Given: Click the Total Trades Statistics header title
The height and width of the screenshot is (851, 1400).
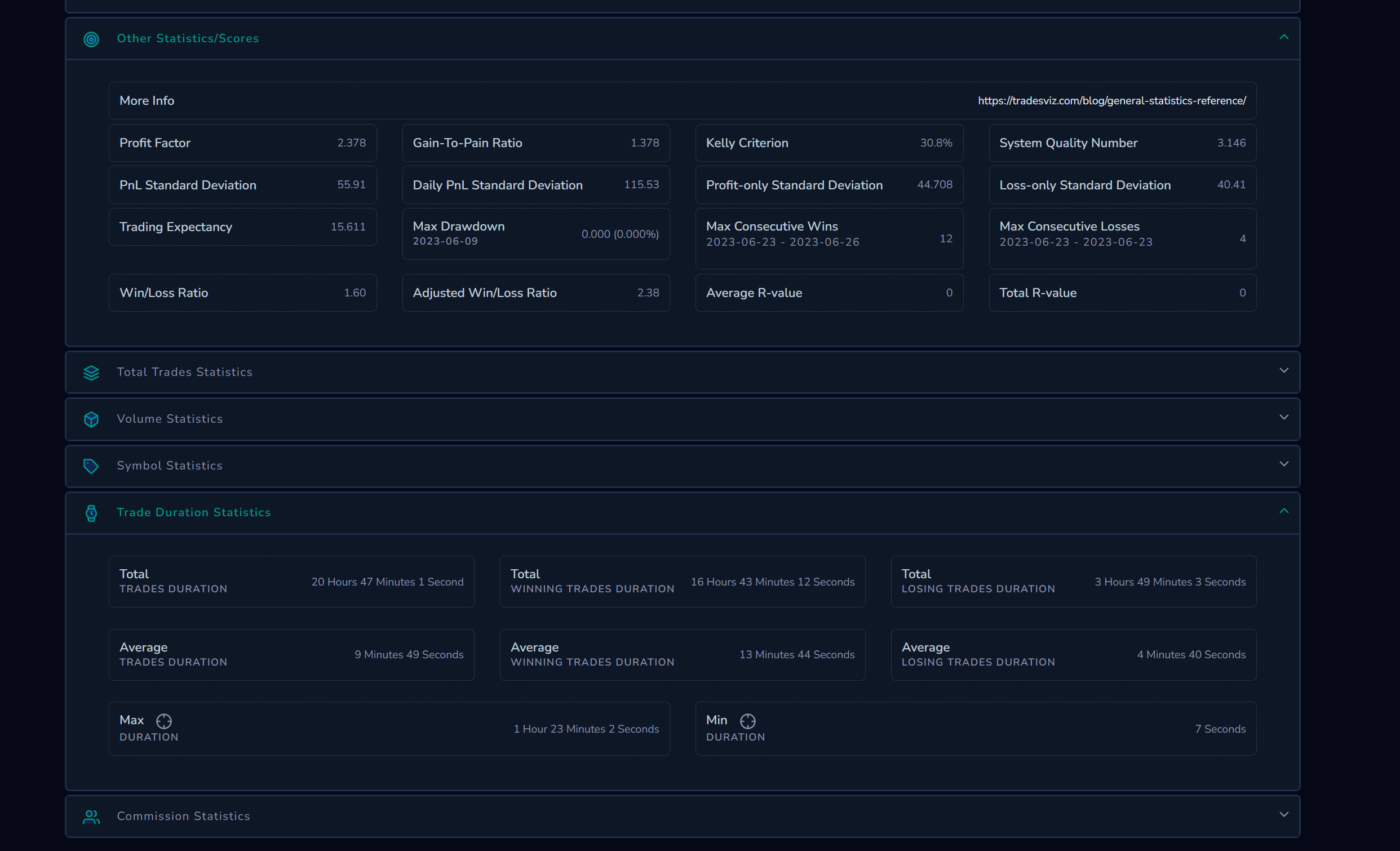Looking at the screenshot, I should (x=185, y=372).
